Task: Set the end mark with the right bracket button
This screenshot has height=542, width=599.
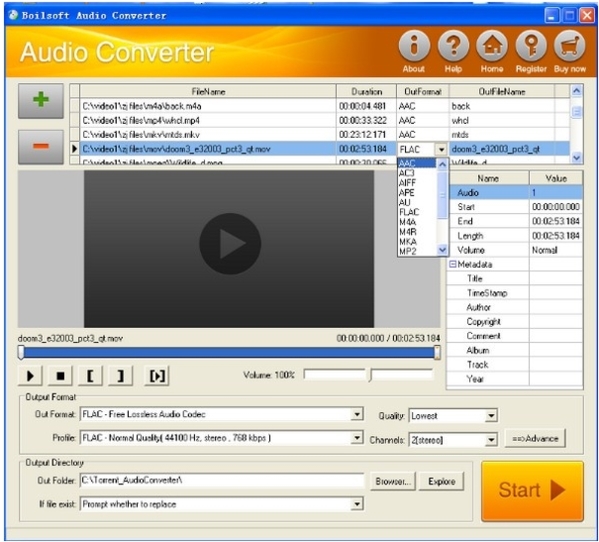Action: [120, 376]
